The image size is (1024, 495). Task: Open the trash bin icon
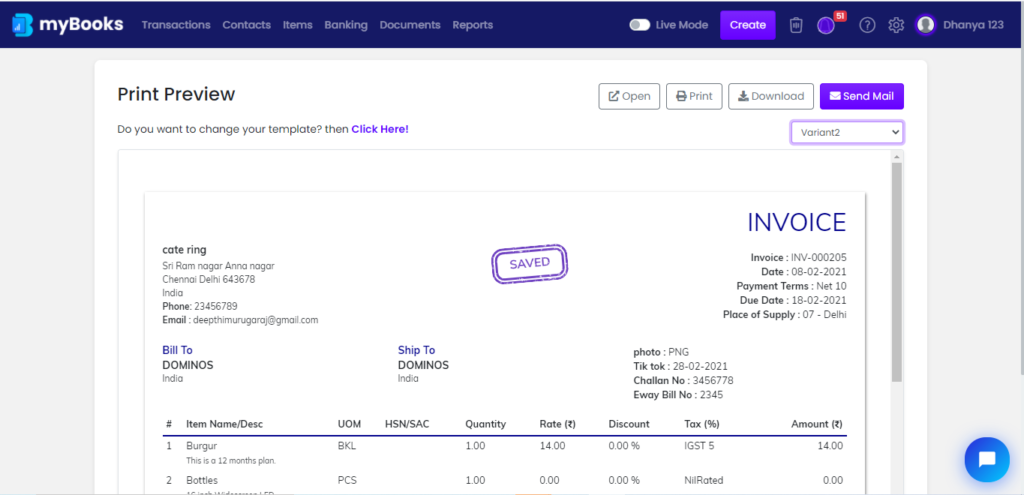pyautogui.click(x=795, y=25)
